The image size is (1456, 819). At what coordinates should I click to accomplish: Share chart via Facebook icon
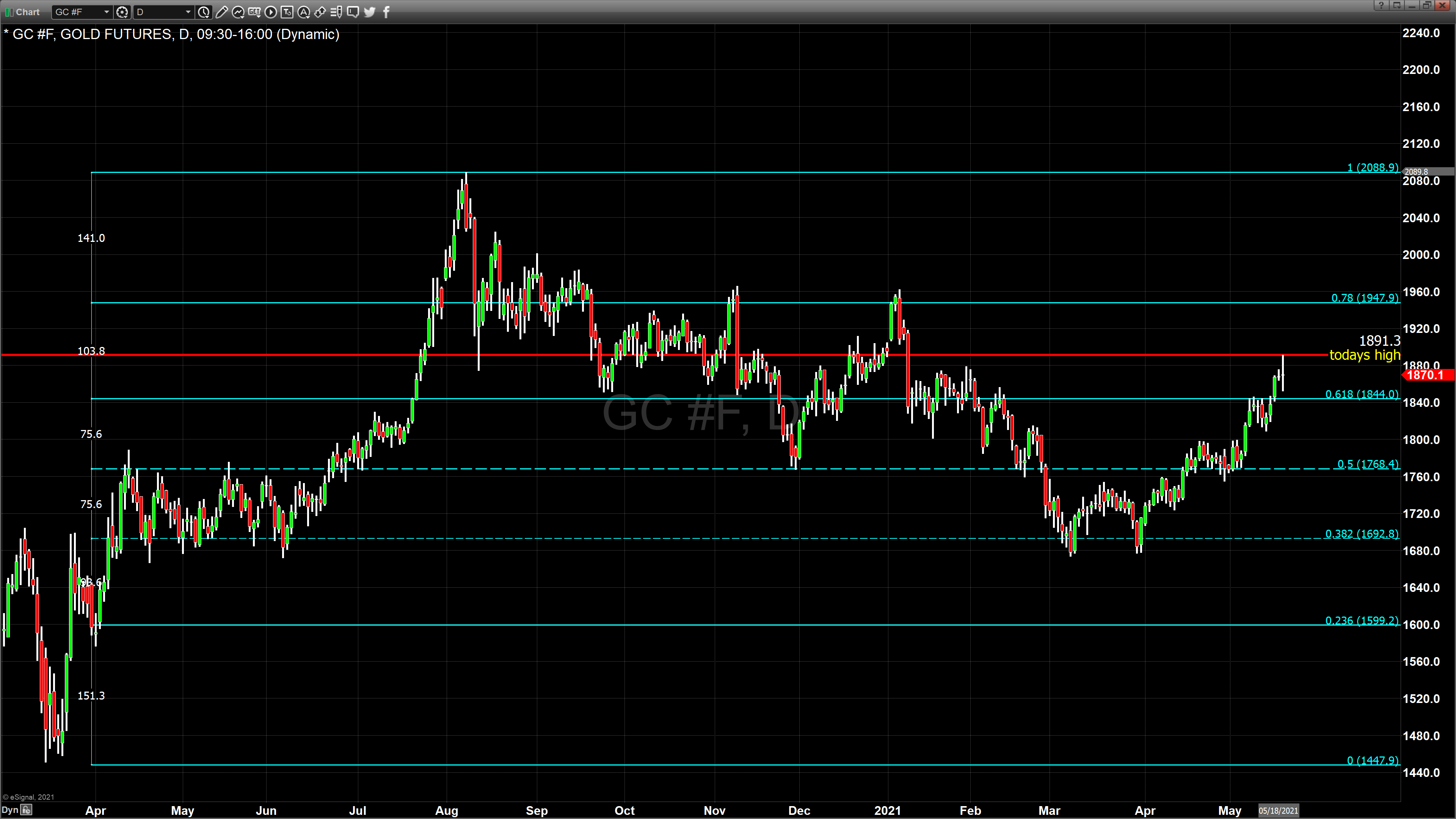[x=386, y=12]
